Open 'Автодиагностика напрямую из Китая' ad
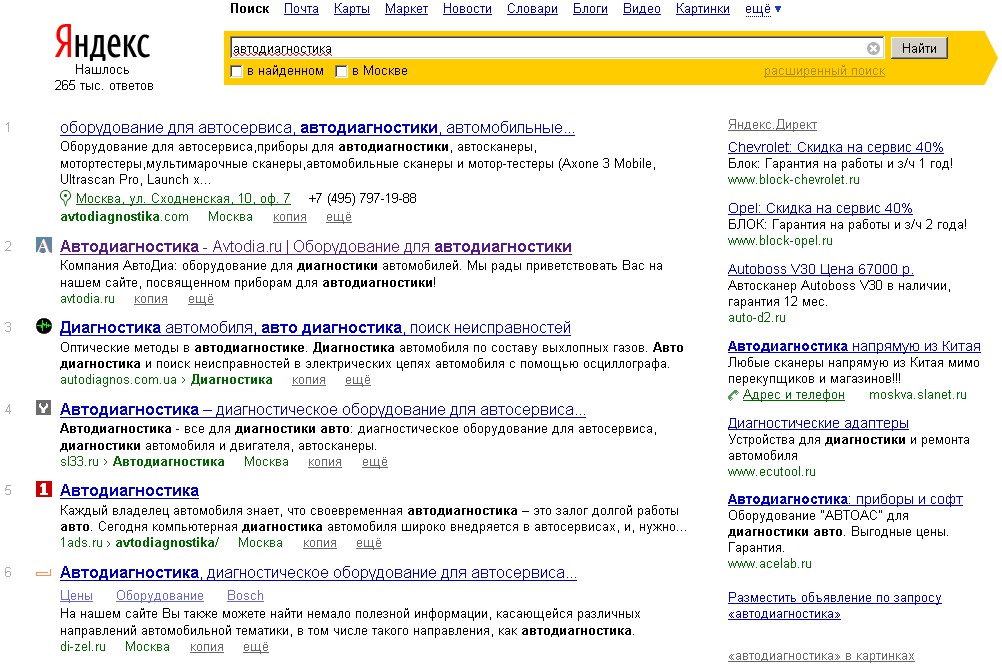The height and width of the screenshot is (665, 1002). pyautogui.click(x=854, y=346)
